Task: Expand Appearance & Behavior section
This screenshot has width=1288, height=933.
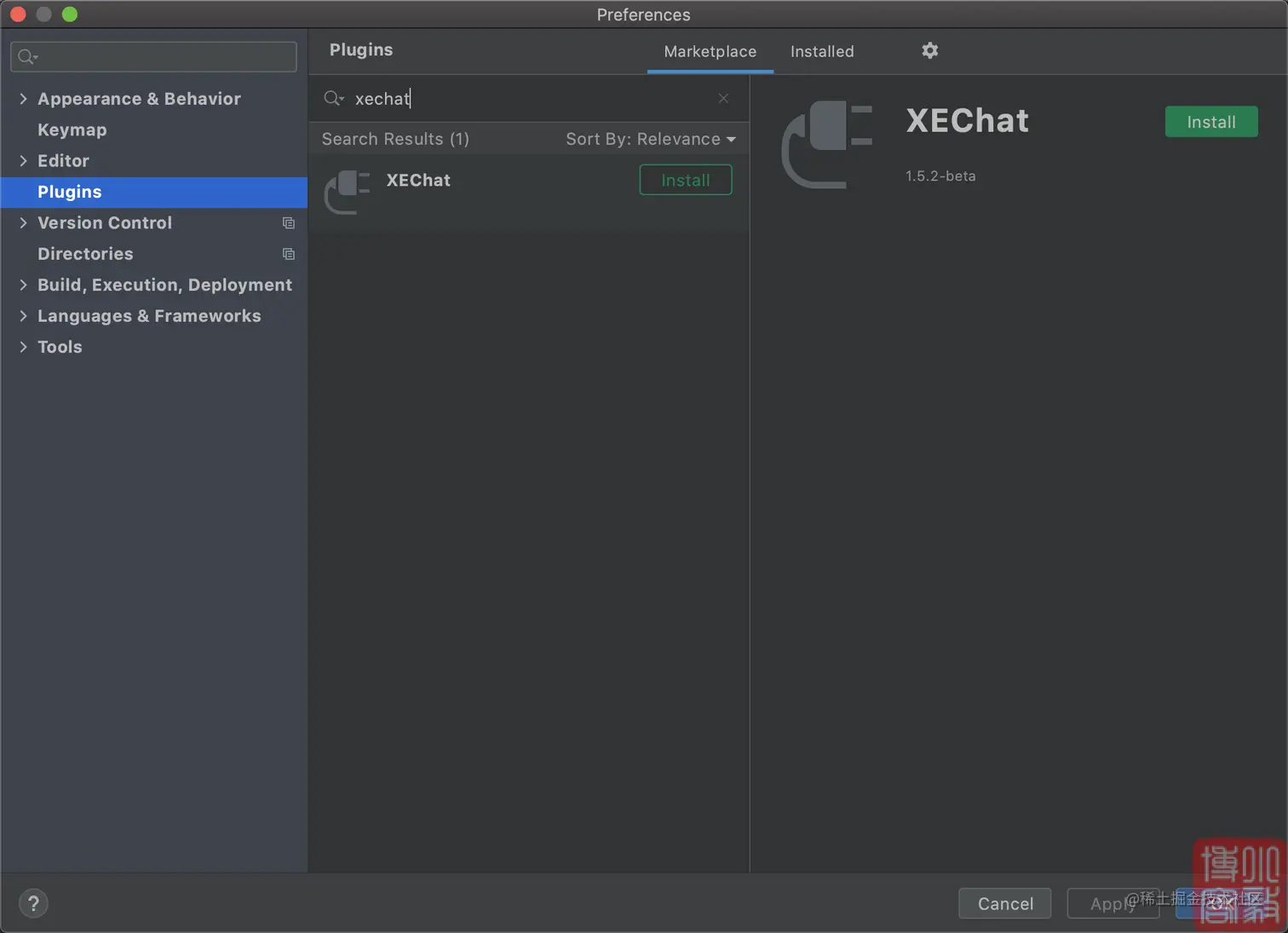Action: [23, 99]
